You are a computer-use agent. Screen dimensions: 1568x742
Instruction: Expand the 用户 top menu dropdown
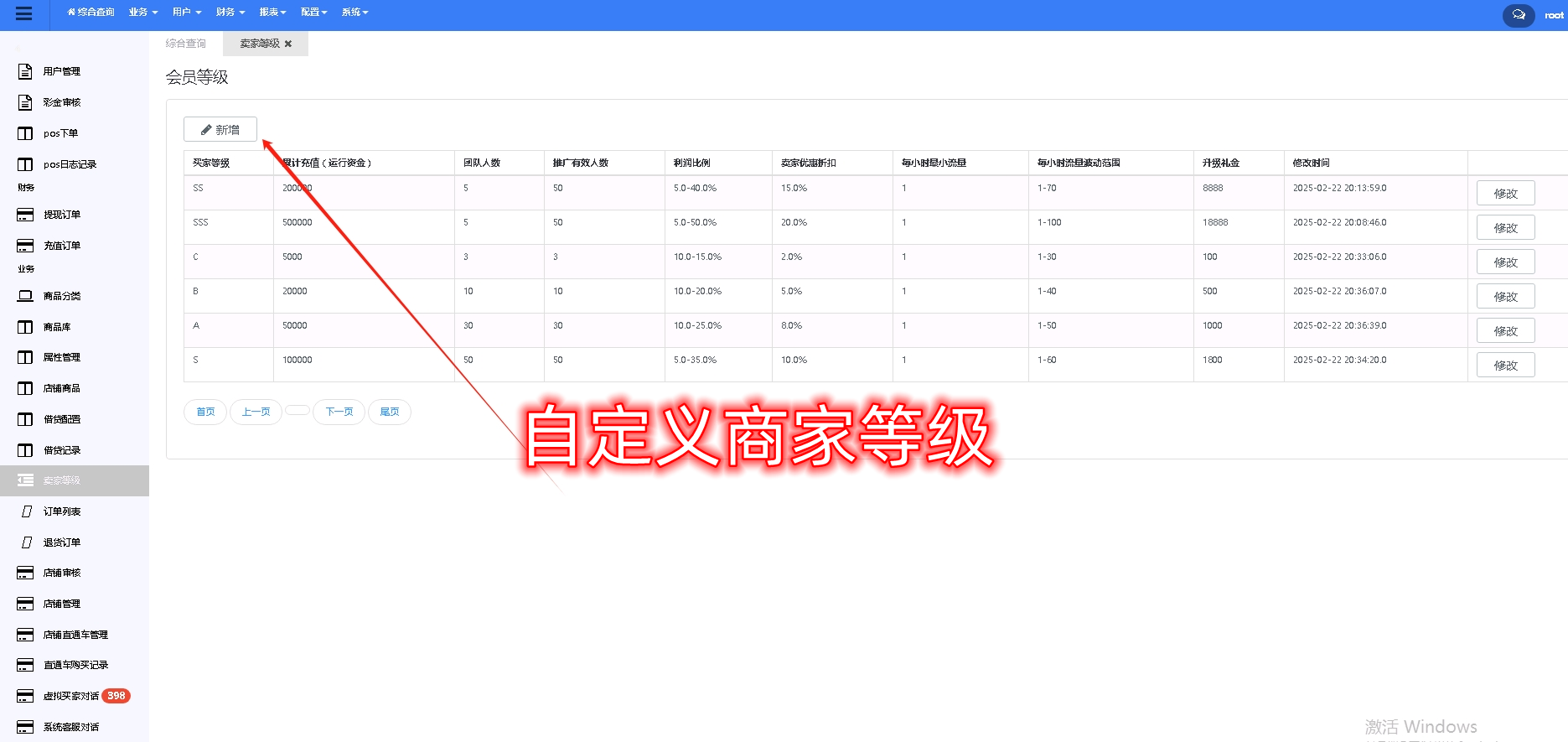pos(187,12)
